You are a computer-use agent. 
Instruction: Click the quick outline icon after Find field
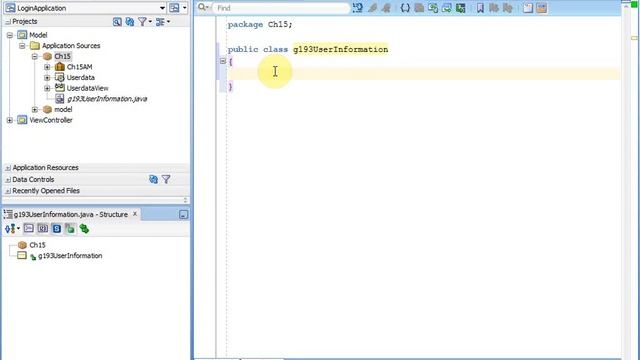click(358, 8)
